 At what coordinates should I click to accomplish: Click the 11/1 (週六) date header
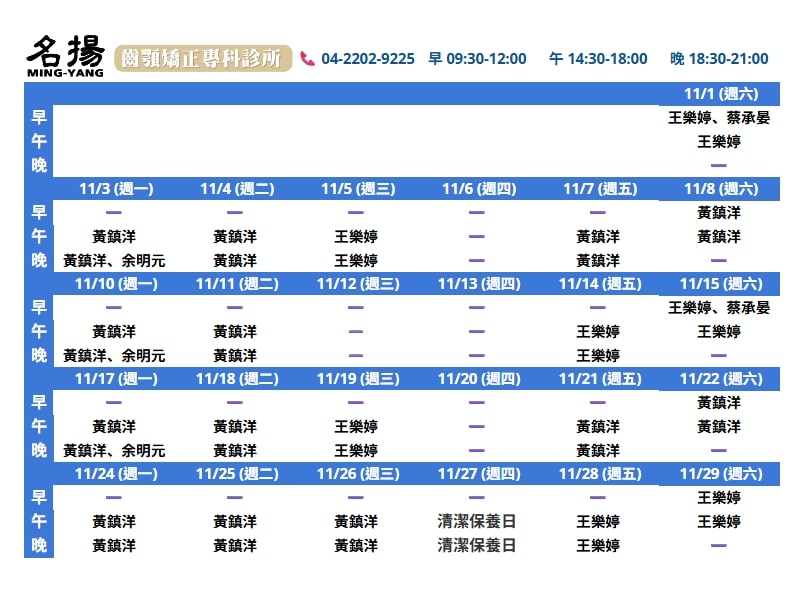tap(719, 94)
